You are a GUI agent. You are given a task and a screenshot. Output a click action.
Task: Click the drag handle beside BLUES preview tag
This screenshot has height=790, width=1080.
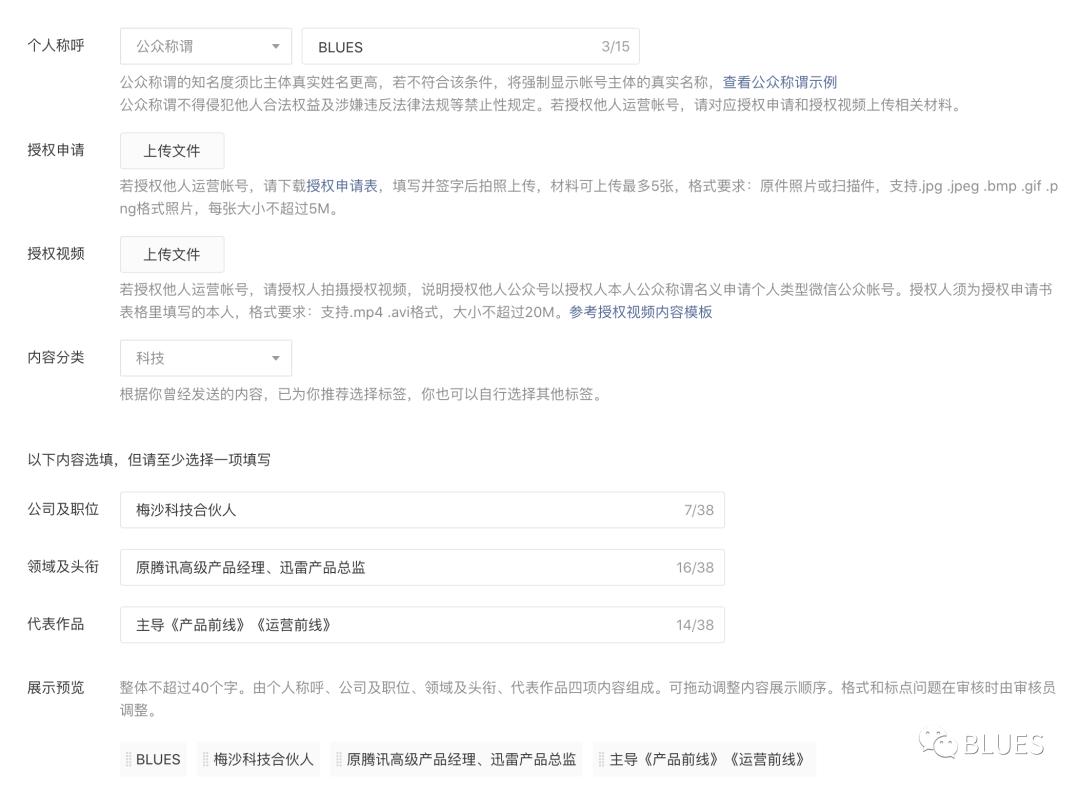click(128, 759)
